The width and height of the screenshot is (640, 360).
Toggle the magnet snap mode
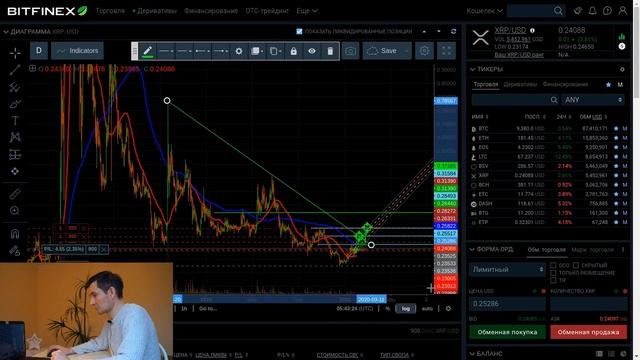15,233
